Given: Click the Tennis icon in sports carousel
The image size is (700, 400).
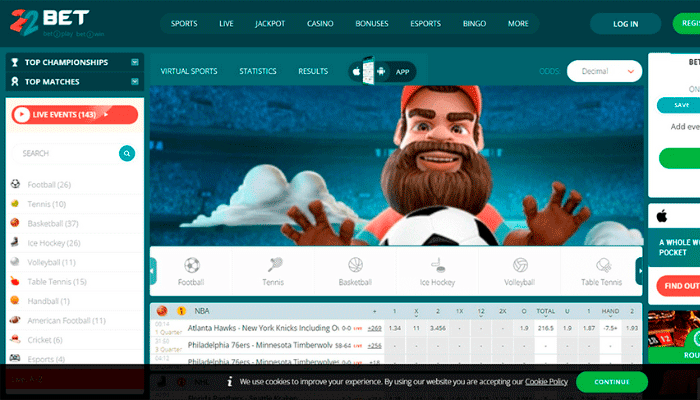Looking at the screenshot, I should pyautogui.click(x=274, y=265).
